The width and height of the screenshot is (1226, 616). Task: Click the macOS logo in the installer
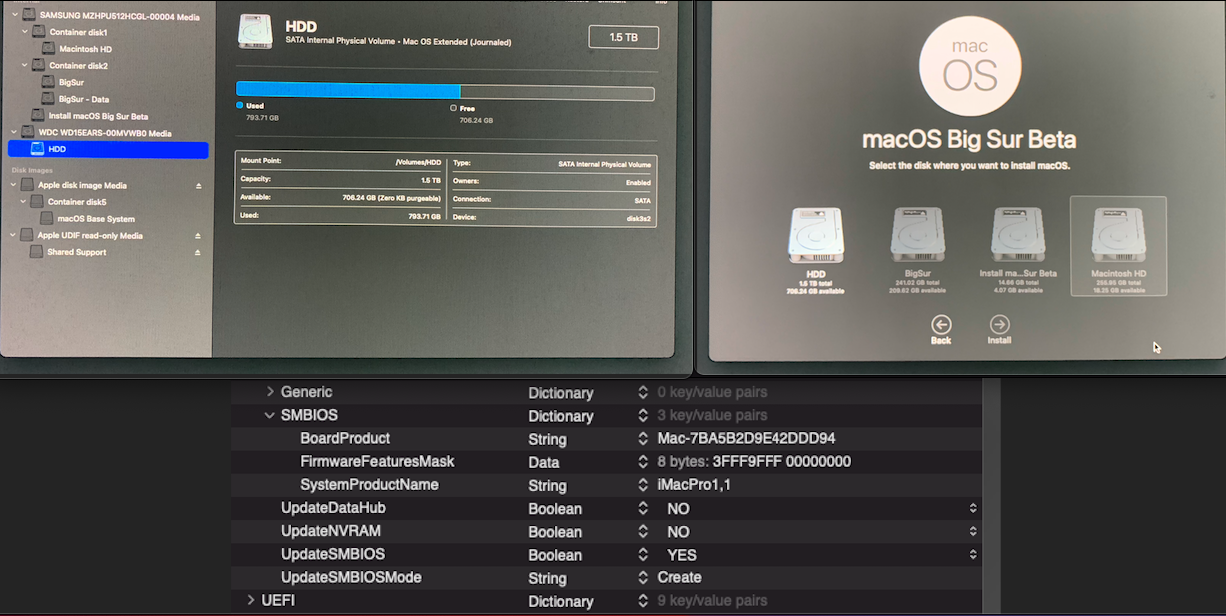coord(969,65)
